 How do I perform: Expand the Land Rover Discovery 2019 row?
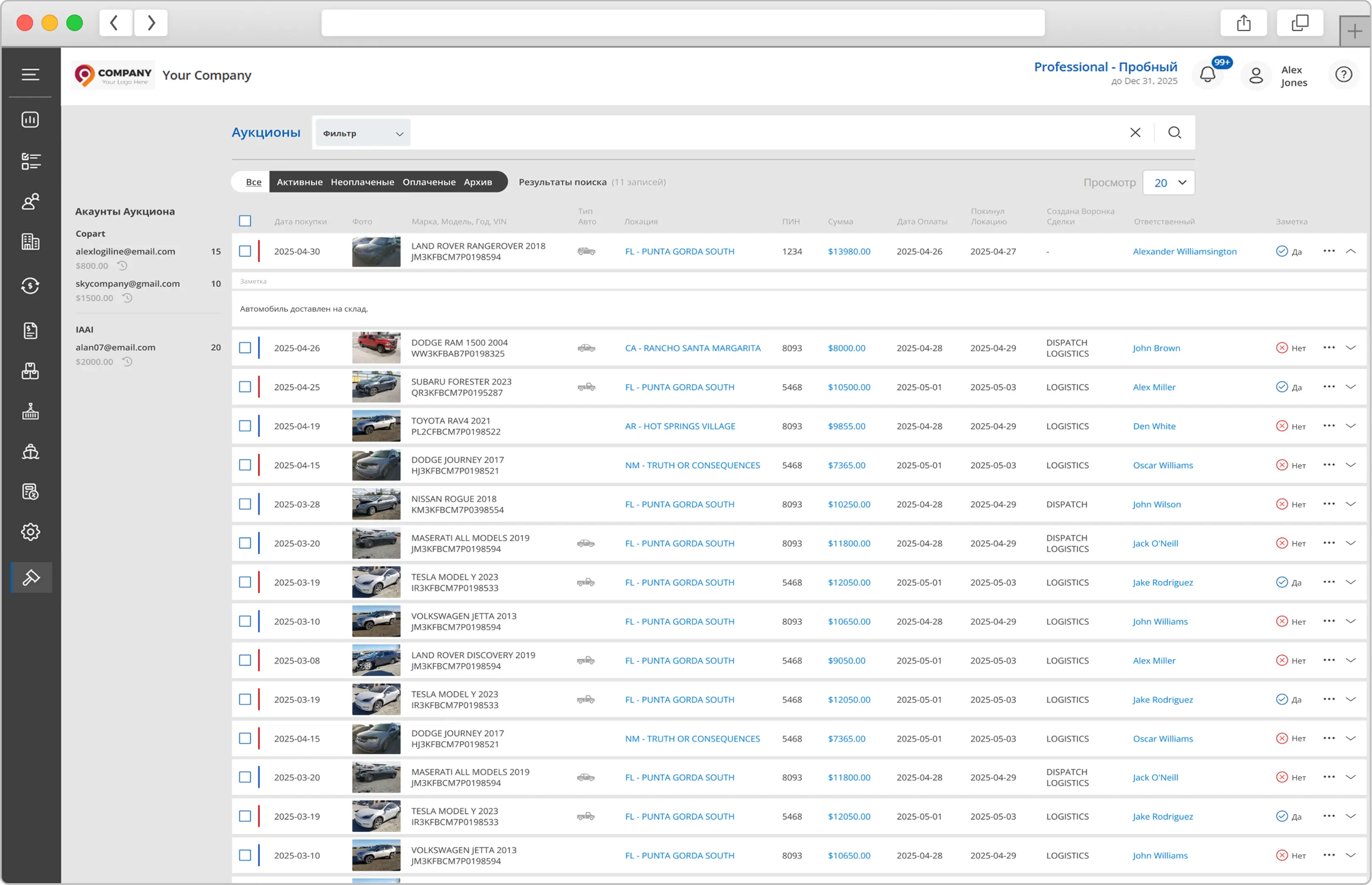pos(1351,660)
